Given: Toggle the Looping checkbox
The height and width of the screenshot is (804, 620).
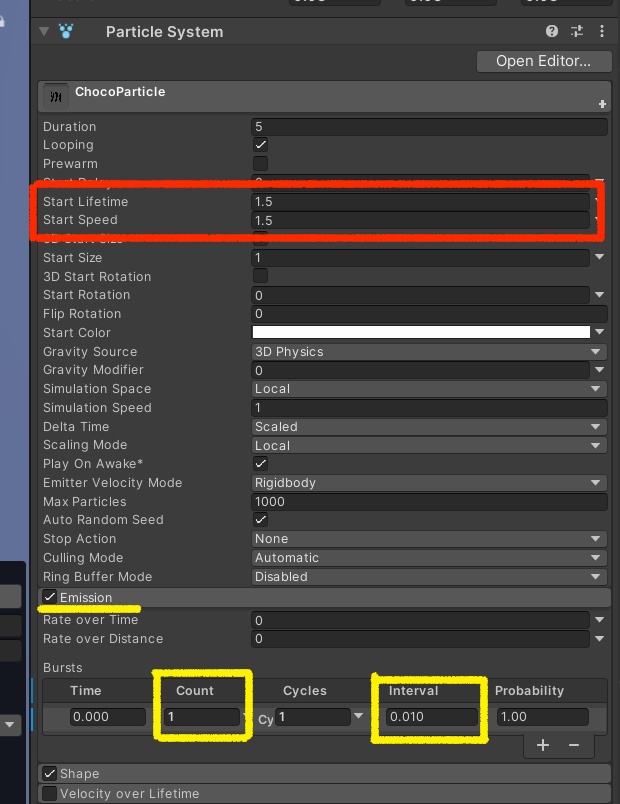Looking at the screenshot, I should 261,145.
